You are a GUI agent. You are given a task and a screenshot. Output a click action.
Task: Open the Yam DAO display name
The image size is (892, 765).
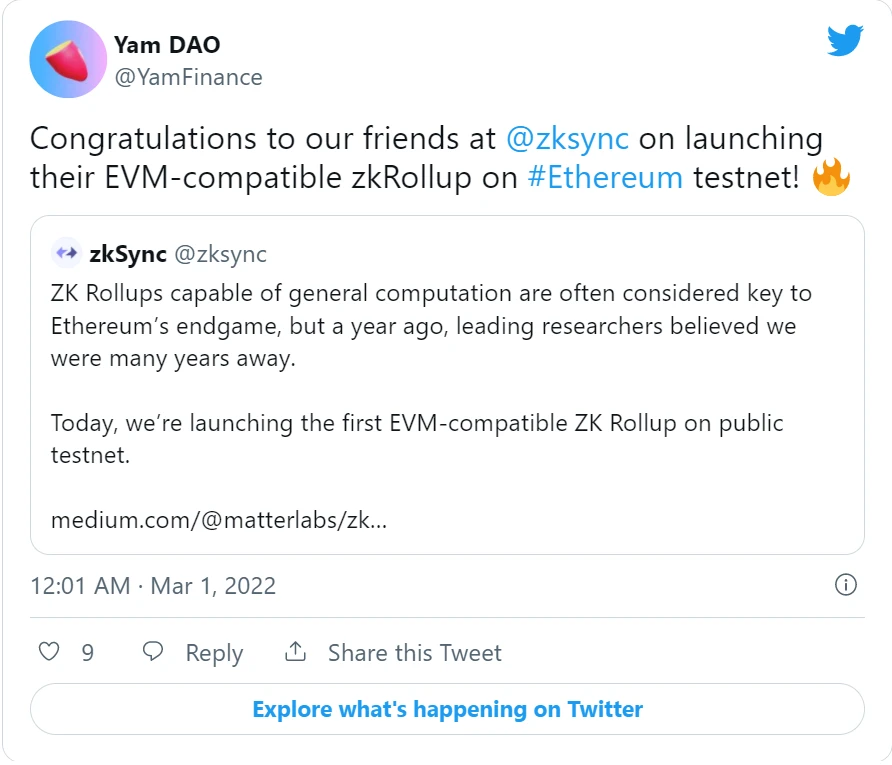point(167,45)
